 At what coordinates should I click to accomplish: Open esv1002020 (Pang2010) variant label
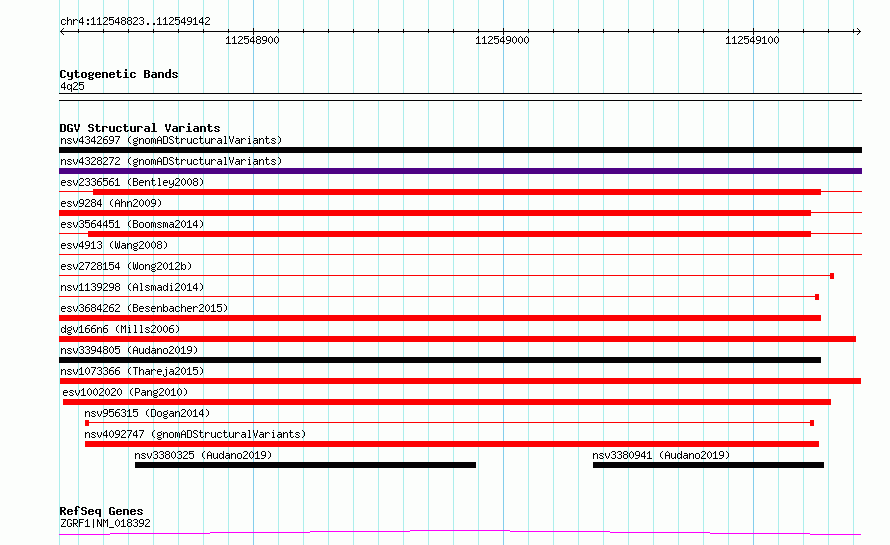tap(125, 392)
